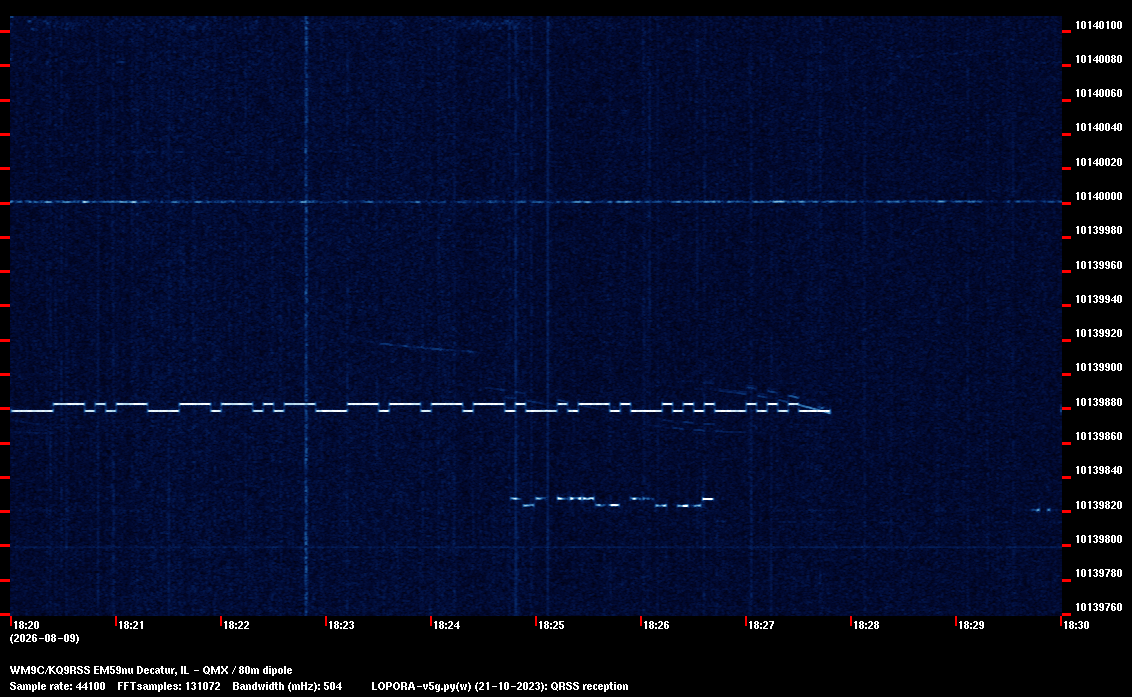Select the 18:21 time axis label
The height and width of the screenshot is (697, 1132).
131,625
